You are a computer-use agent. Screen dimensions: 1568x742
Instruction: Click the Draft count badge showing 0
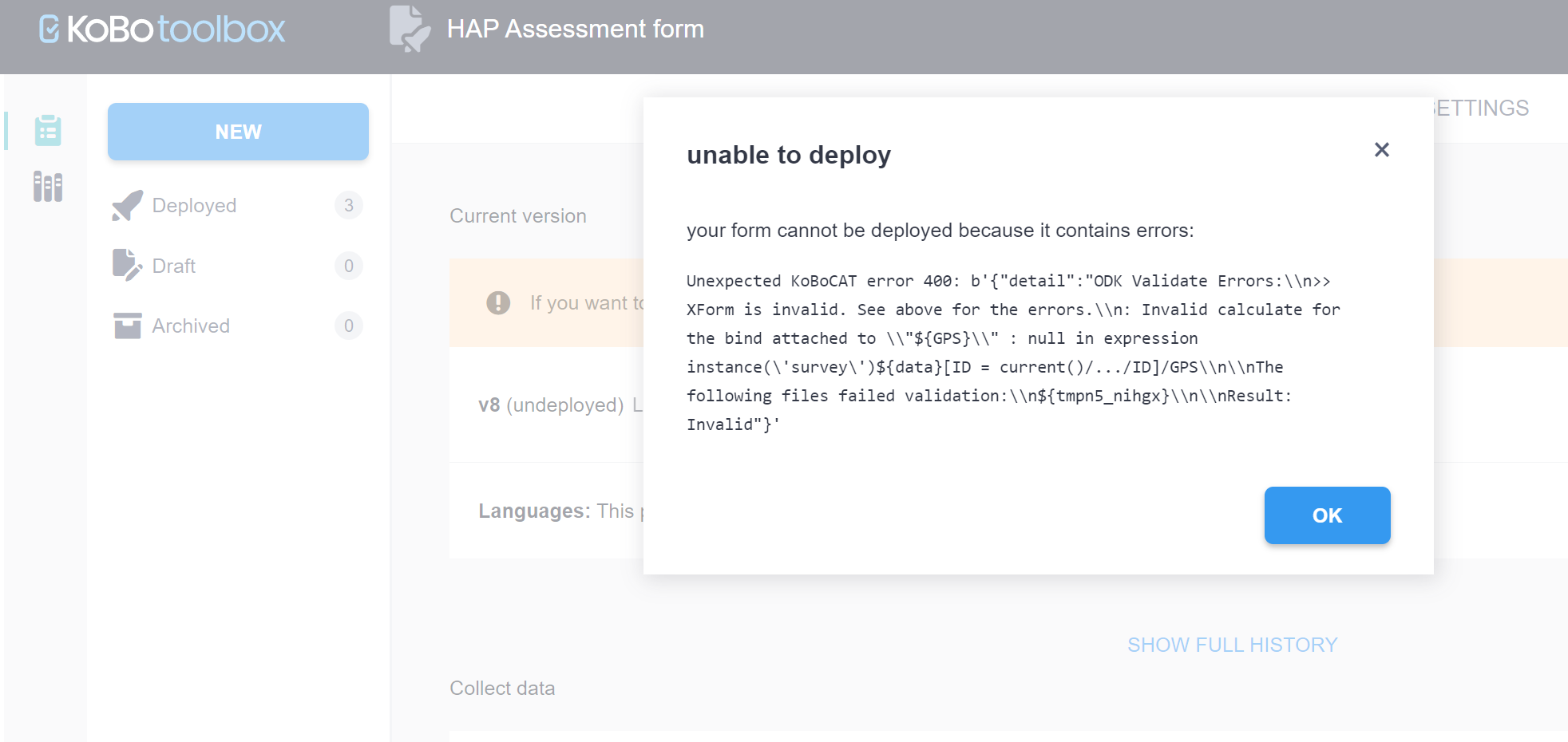(349, 266)
